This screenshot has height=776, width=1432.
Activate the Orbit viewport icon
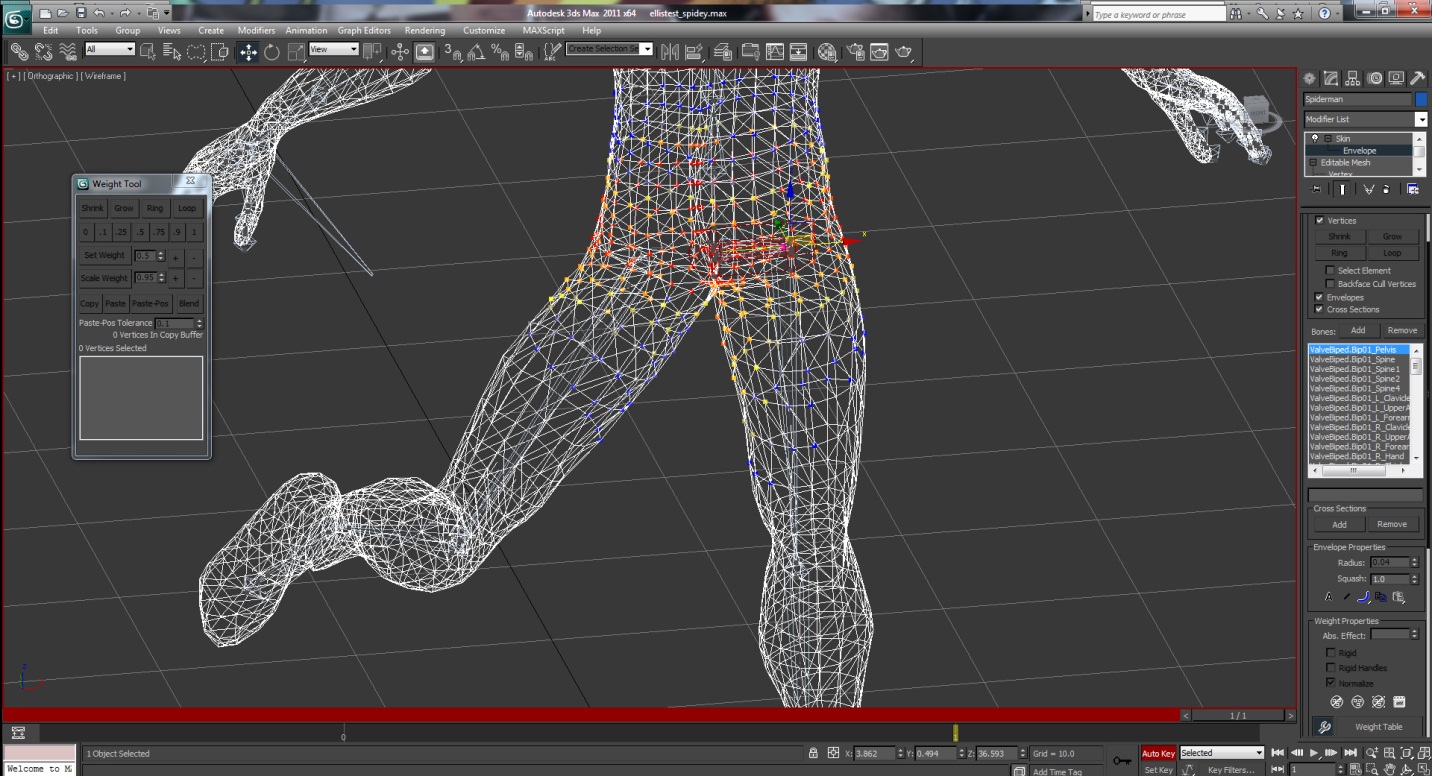point(1406,769)
